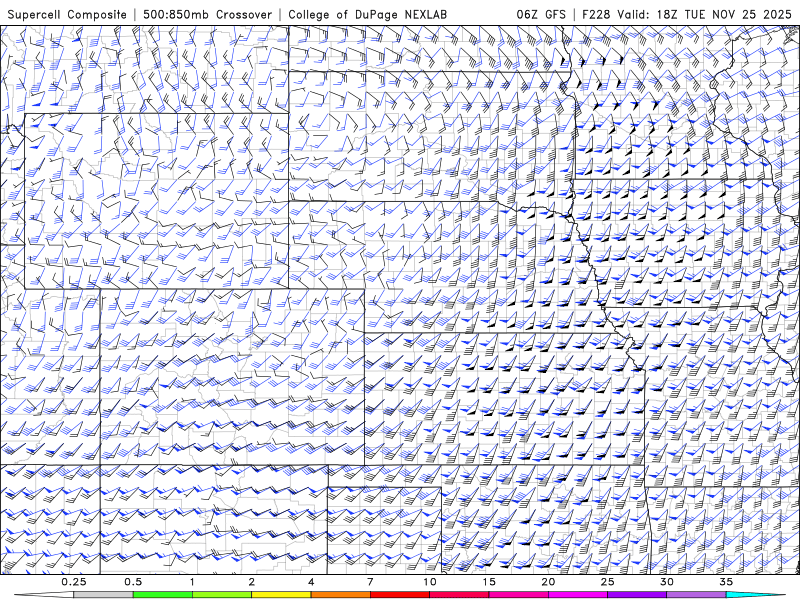Click the lavender legend swatch between 30 and 35

pos(696,595)
